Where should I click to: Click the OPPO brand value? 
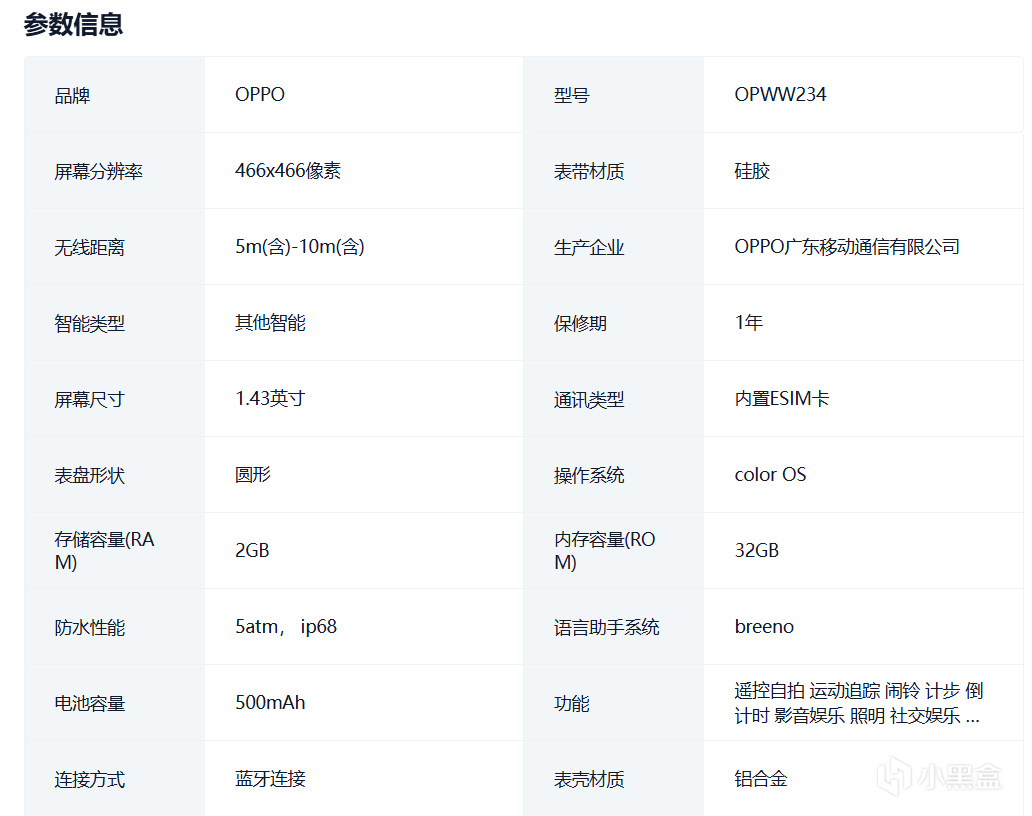pyautogui.click(x=260, y=95)
